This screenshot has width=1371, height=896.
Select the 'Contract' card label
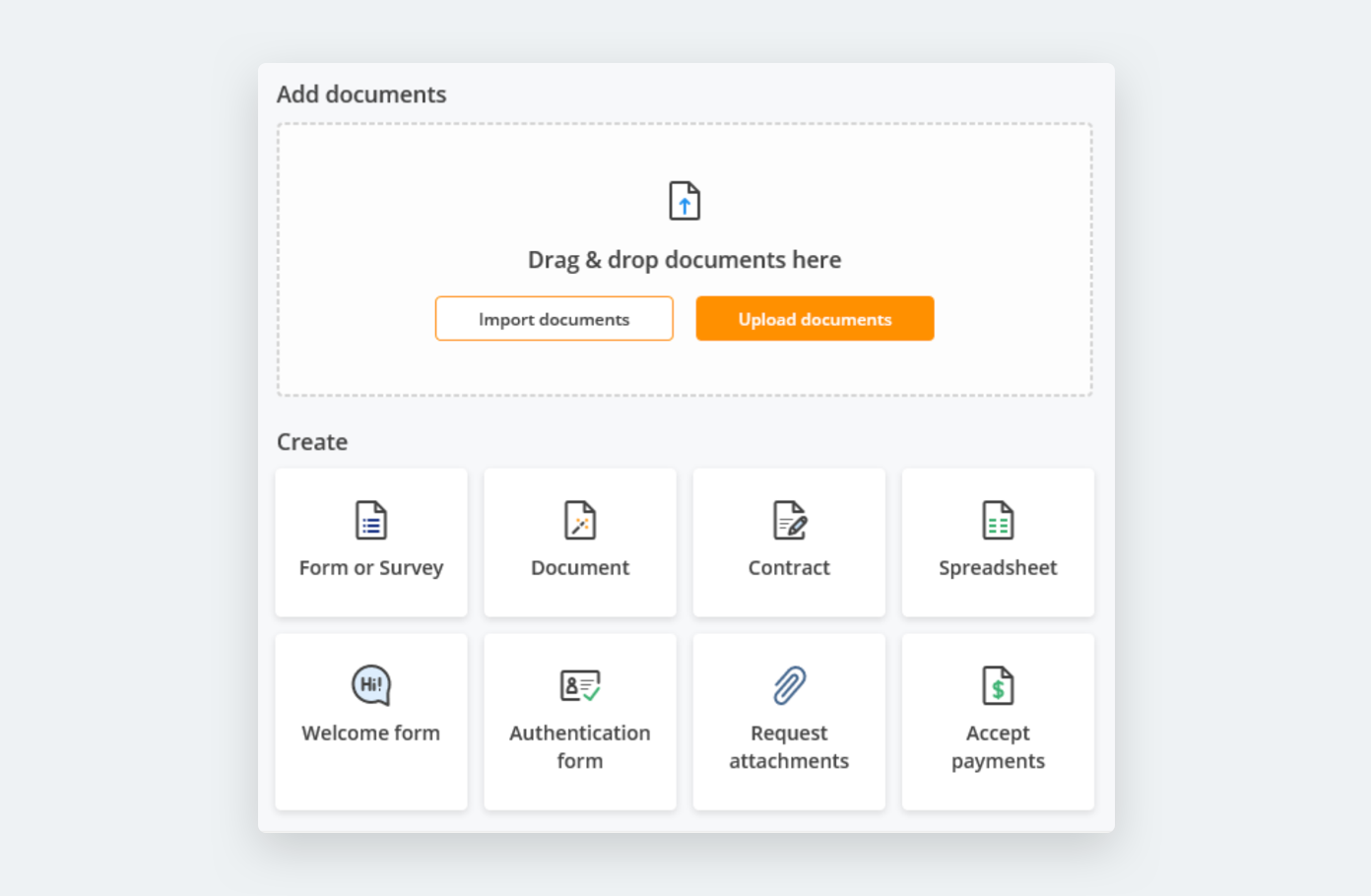(789, 568)
